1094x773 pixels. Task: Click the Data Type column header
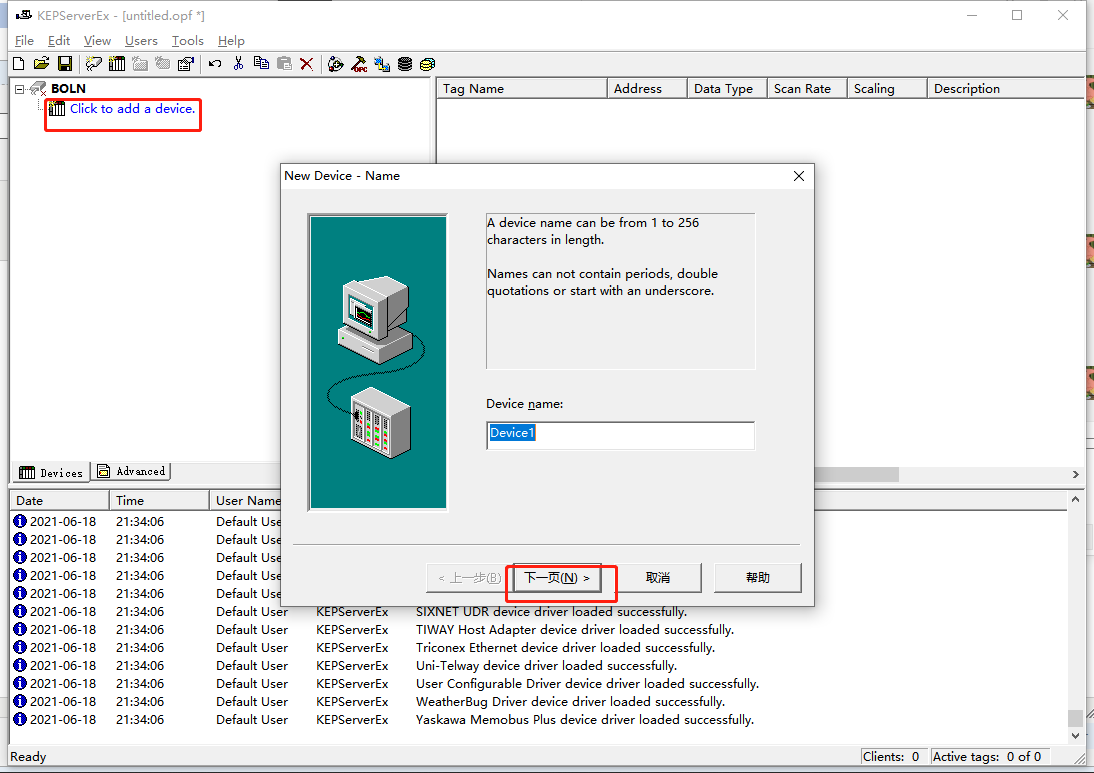click(x=727, y=89)
